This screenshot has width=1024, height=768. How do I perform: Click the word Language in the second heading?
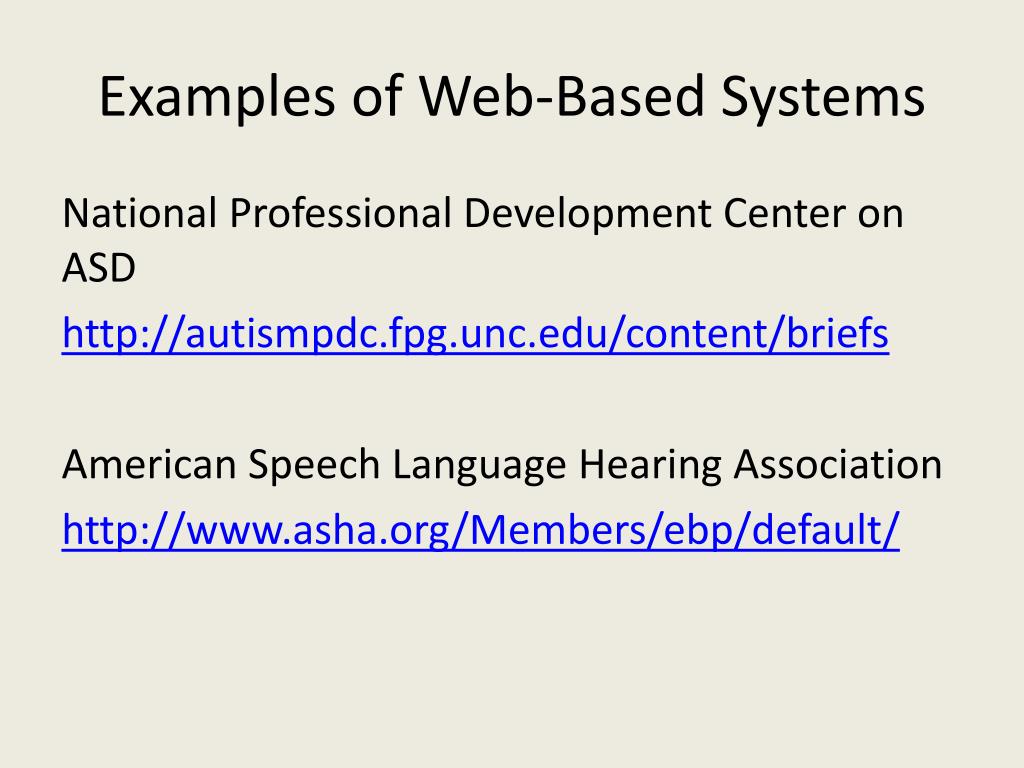[x=479, y=466]
